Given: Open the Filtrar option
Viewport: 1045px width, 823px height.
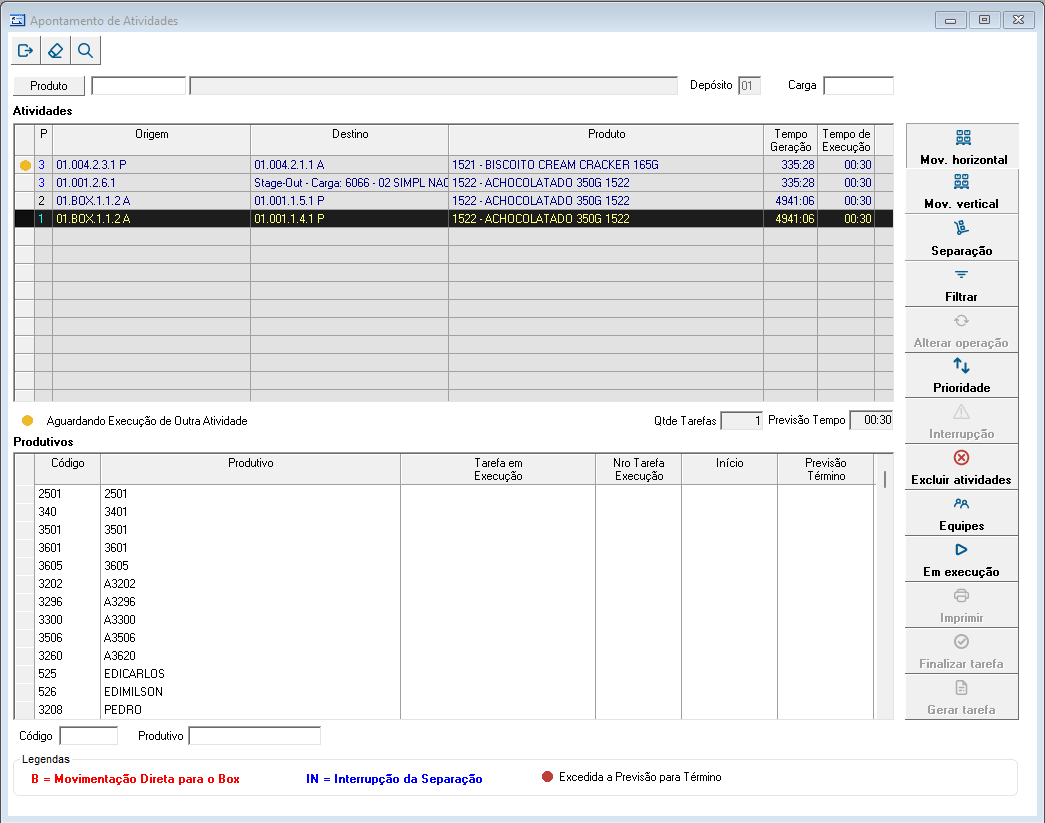Looking at the screenshot, I should click(x=962, y=284).
